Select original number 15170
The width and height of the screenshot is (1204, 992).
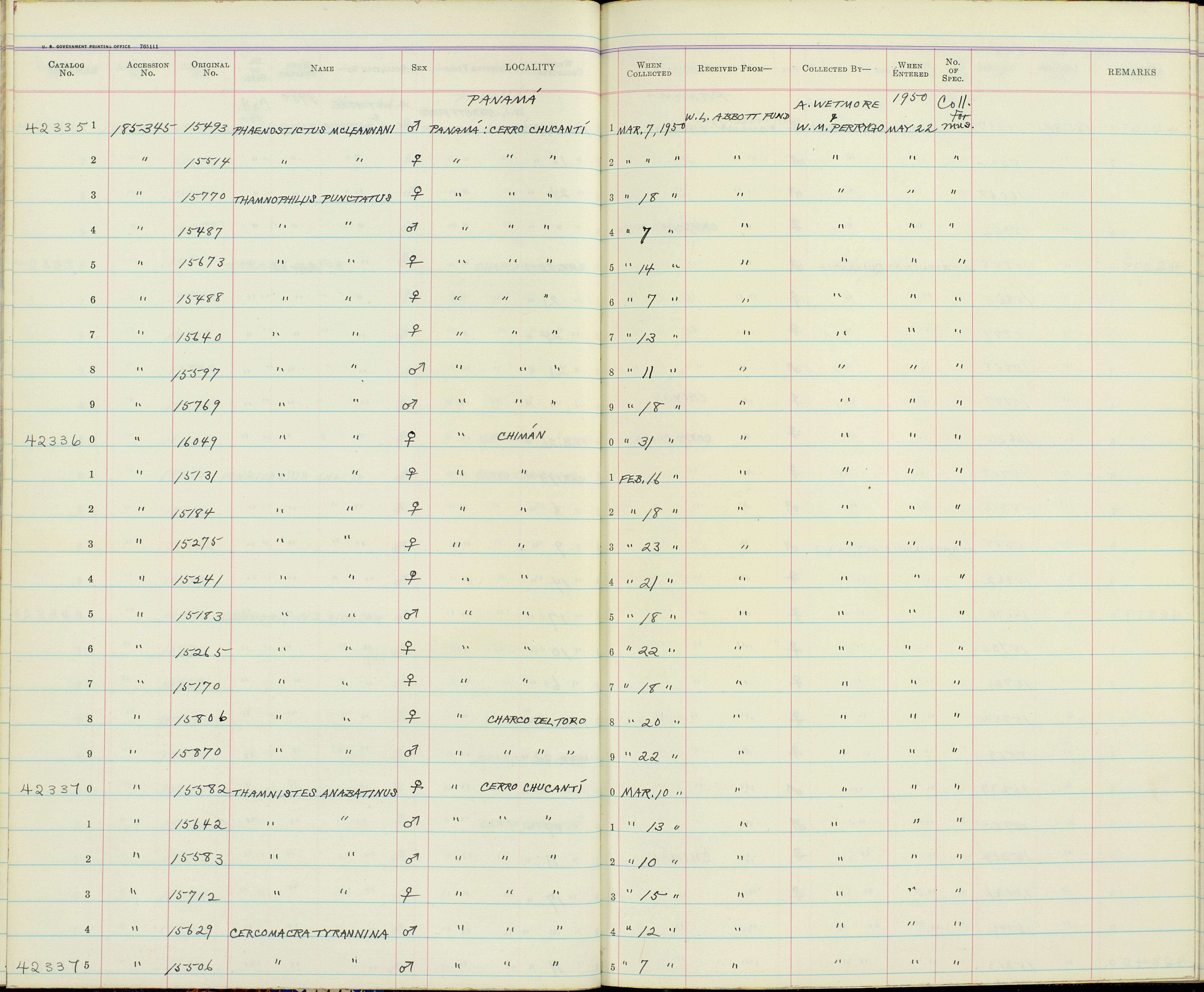point(196,685)
